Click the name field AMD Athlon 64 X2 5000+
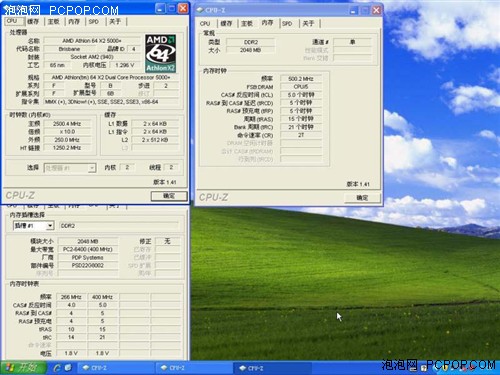Screen dimensions: 500x375 click(x=92, y=41)
